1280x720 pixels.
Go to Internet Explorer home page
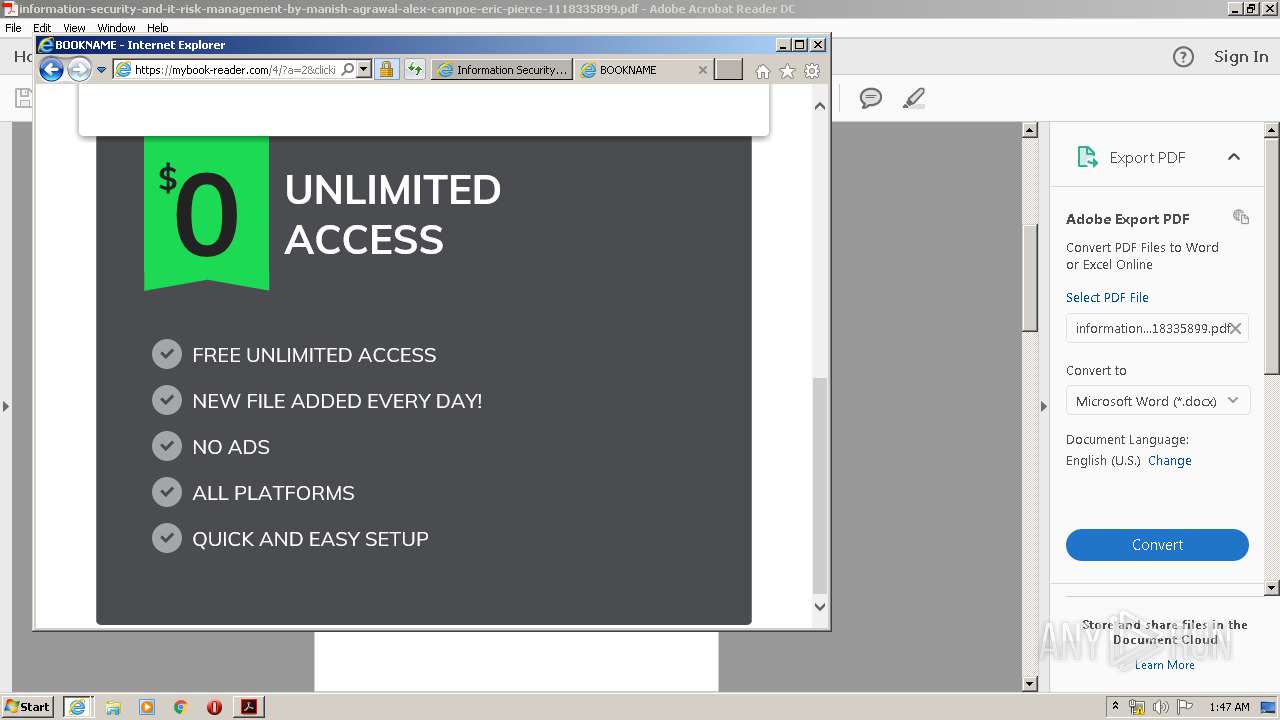[763, 71]
